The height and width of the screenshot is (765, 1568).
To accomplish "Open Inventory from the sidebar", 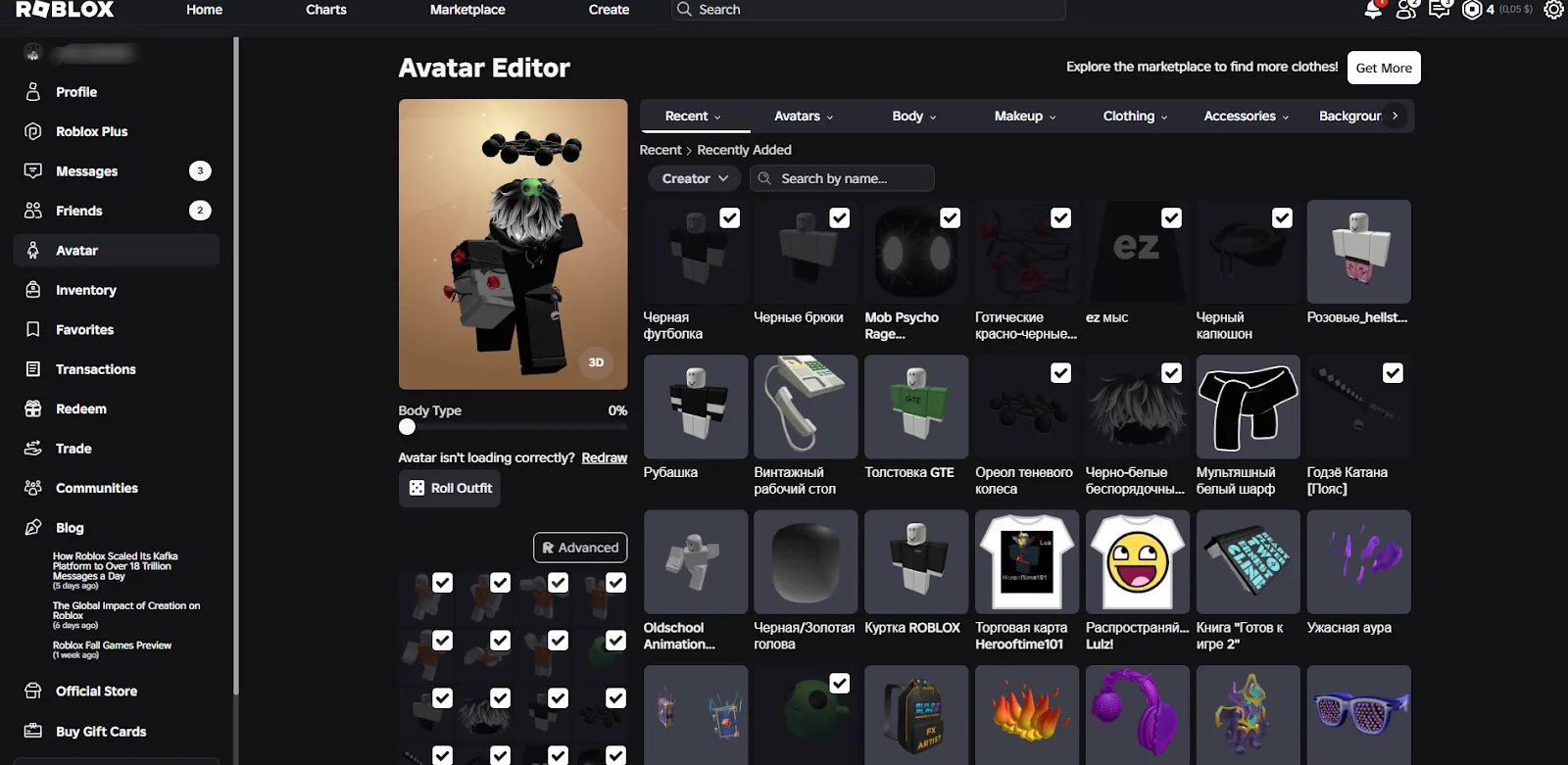I will (x=116, y=290).
